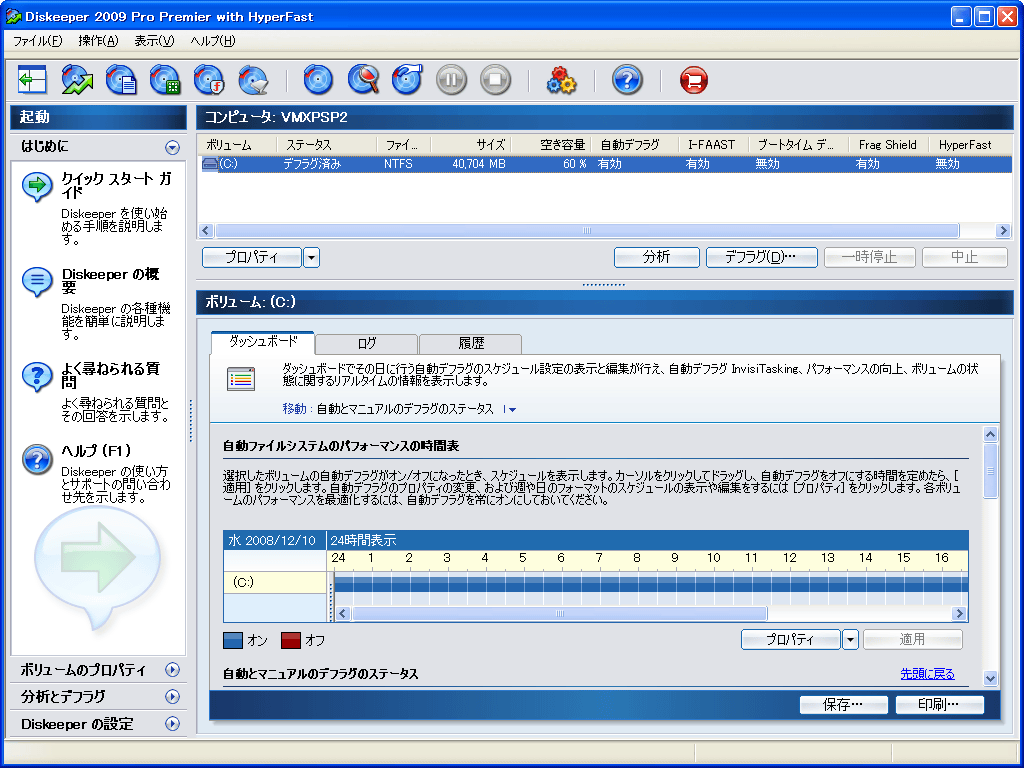Viewport: 1024px width, 768px height.
Task: Click the blue オン legend swatch
Action: click(x=233, y=640)
